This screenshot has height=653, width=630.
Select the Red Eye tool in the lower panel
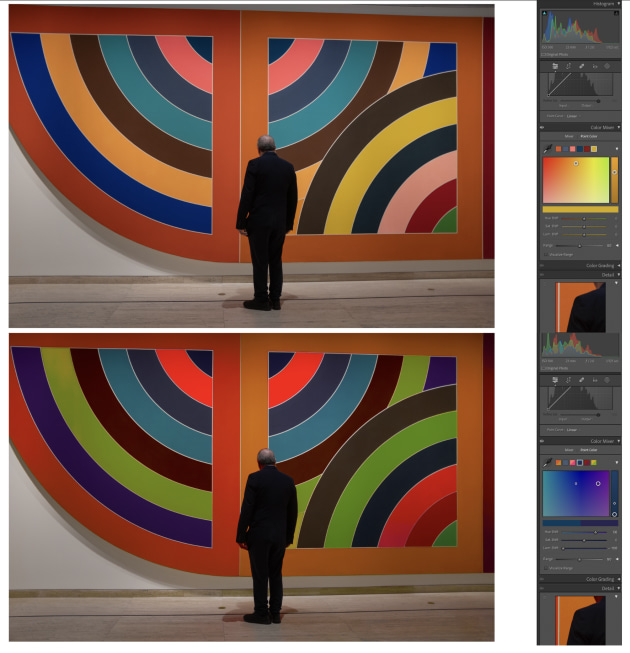click(595, 380)
